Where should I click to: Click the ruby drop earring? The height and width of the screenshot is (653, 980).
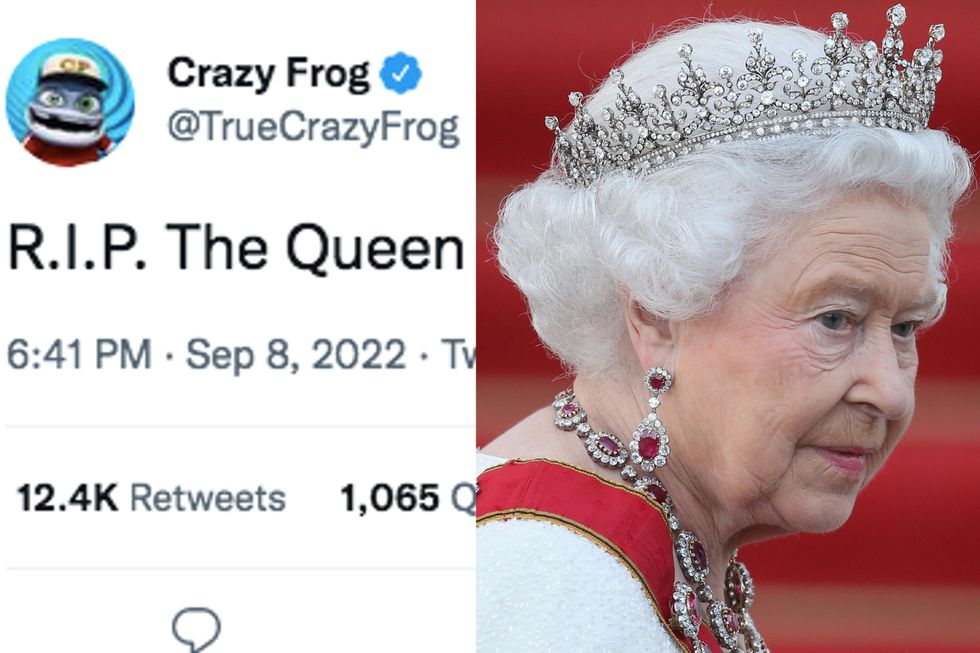(653, 425)
